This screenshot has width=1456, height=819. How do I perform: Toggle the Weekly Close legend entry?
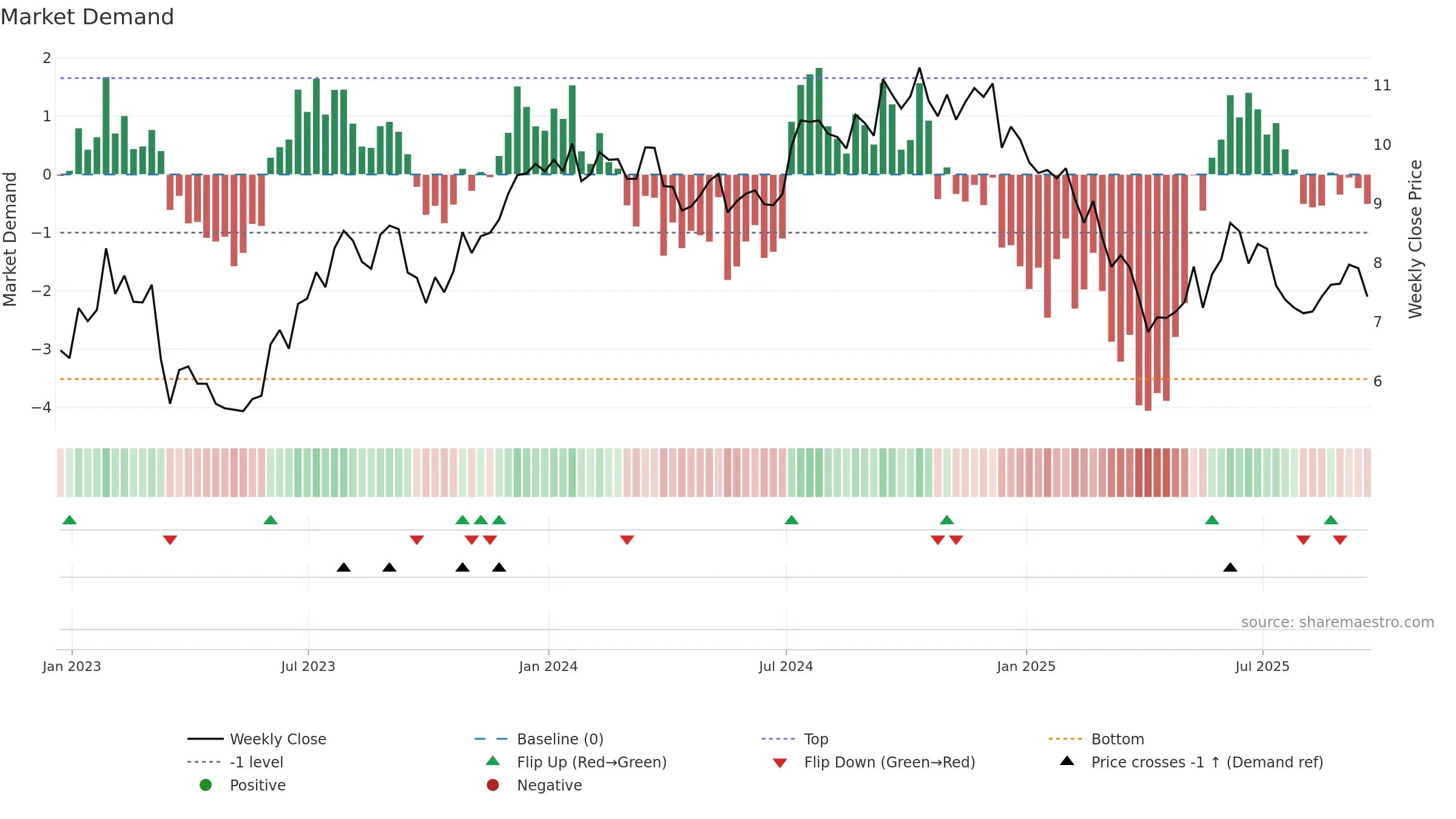click(278, 739)
